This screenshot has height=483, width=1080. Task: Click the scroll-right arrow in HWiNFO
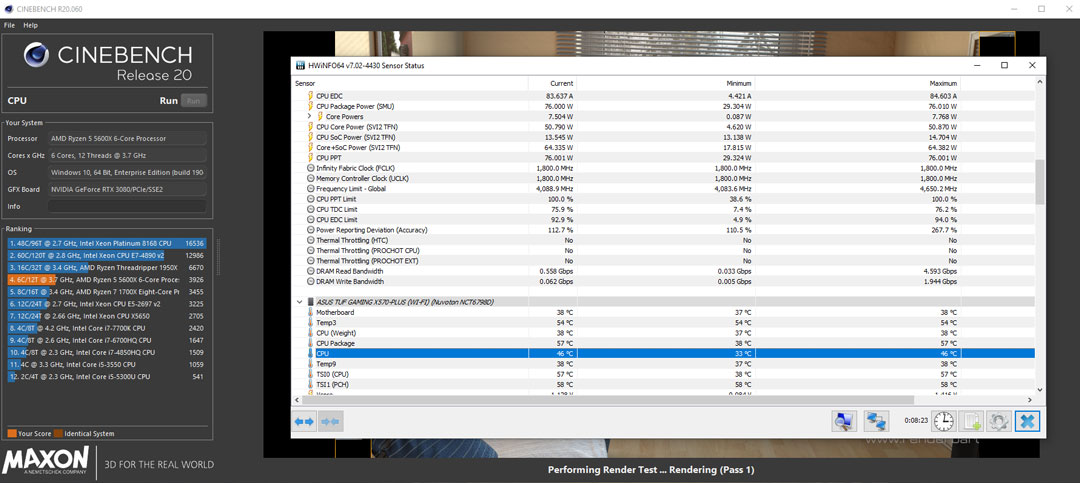click(x=1030, y=399)
